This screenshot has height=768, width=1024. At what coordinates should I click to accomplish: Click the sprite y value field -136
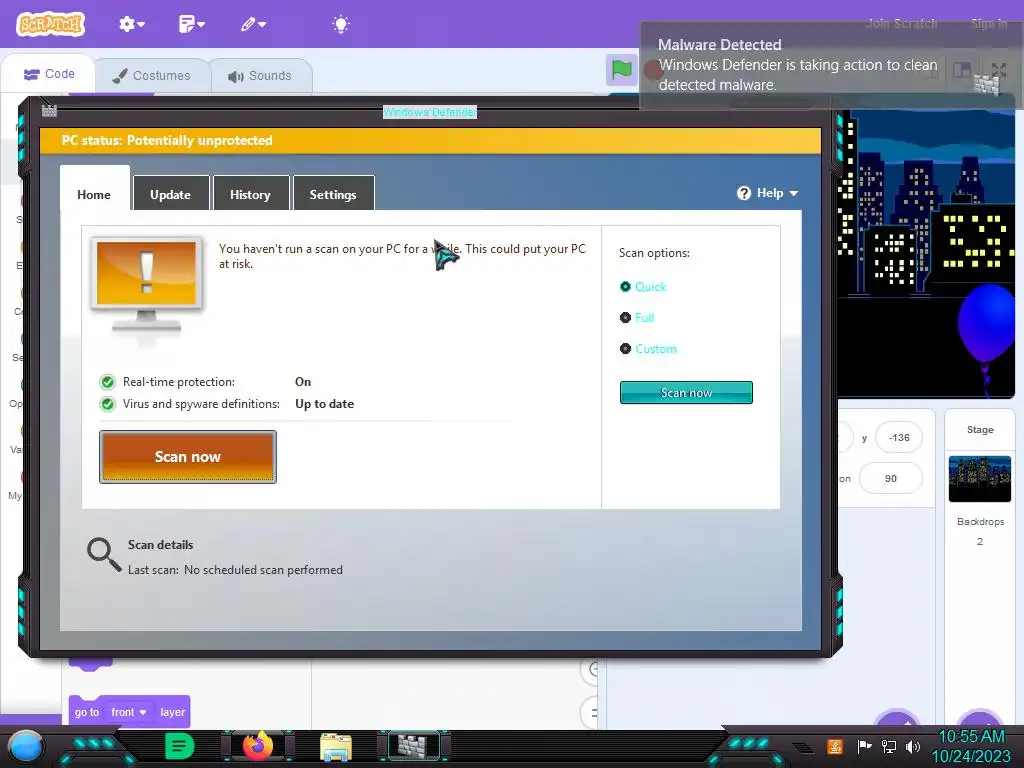(899, 438)
